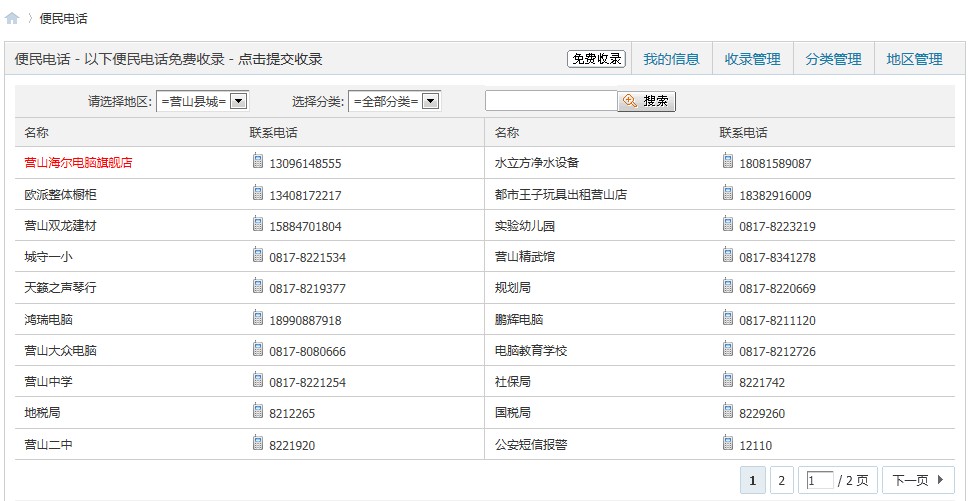Screen dimensions: 969x501
Task: Click the phone icon beside 18382916009
Action: [728, 193]
